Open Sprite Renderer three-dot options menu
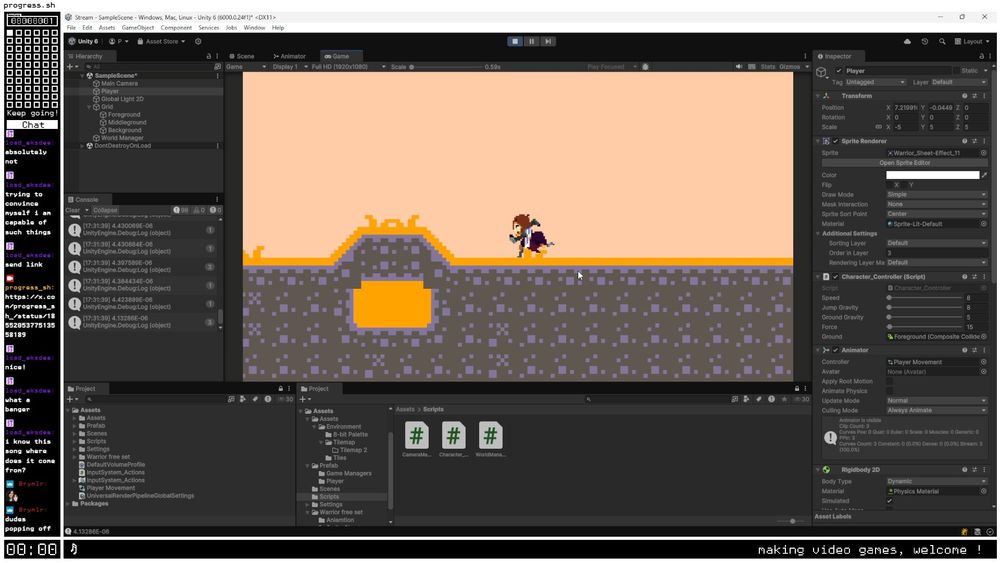1000x563 pixels. click(x=984, y=141)
